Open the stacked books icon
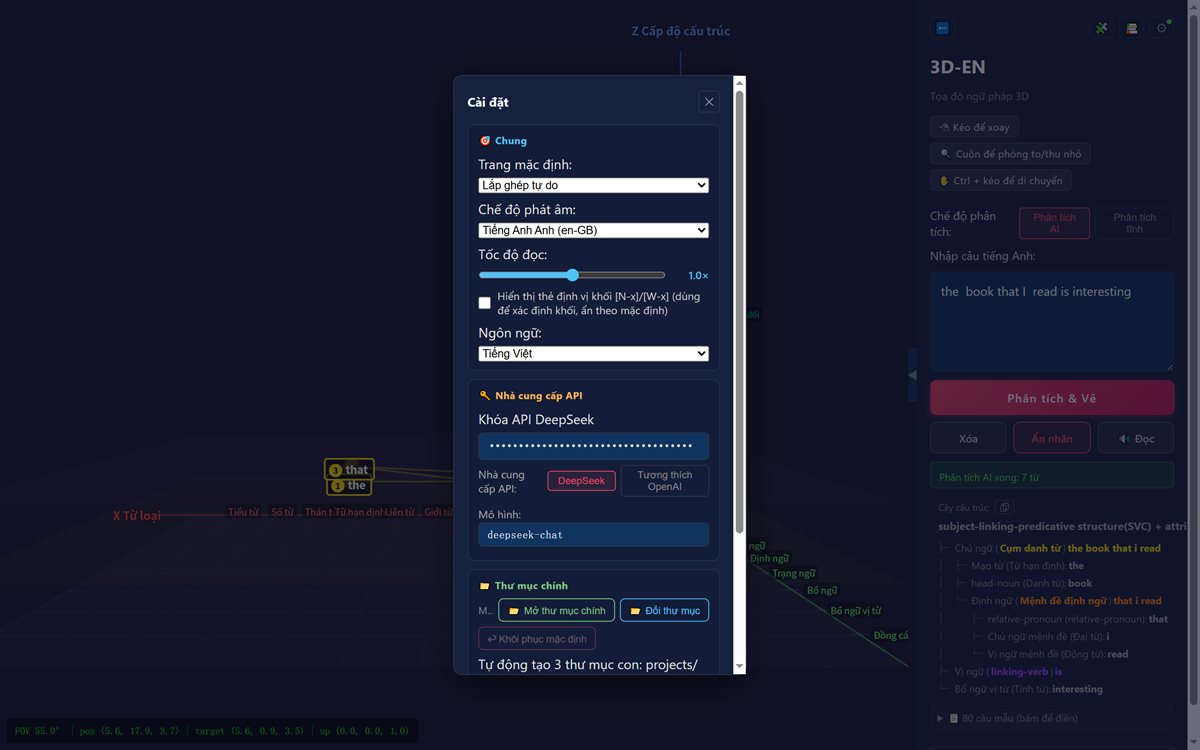Screen dimensions: 1200x750 (x=1132, y=28)
